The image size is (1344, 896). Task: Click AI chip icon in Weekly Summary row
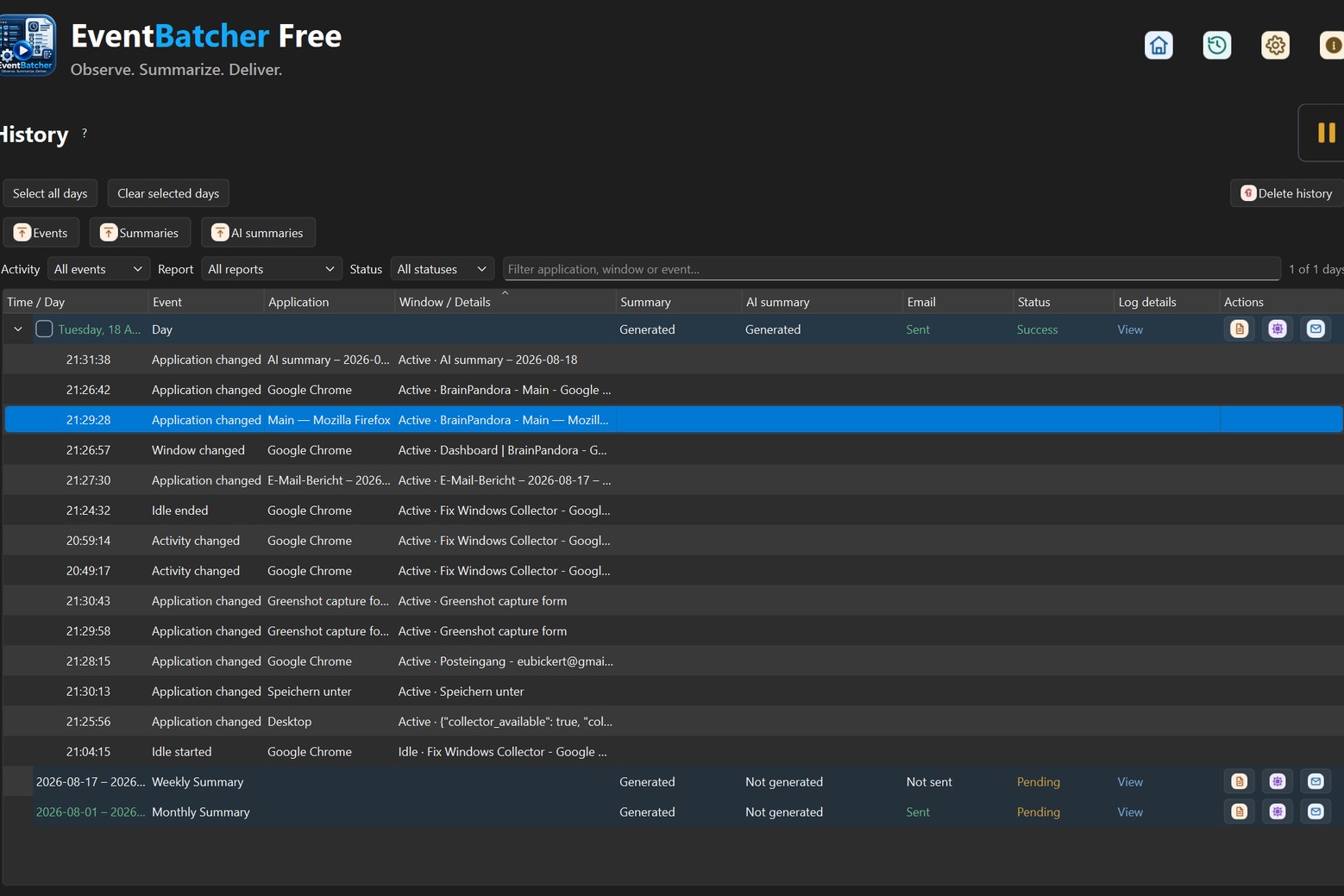pos(1278,781)
